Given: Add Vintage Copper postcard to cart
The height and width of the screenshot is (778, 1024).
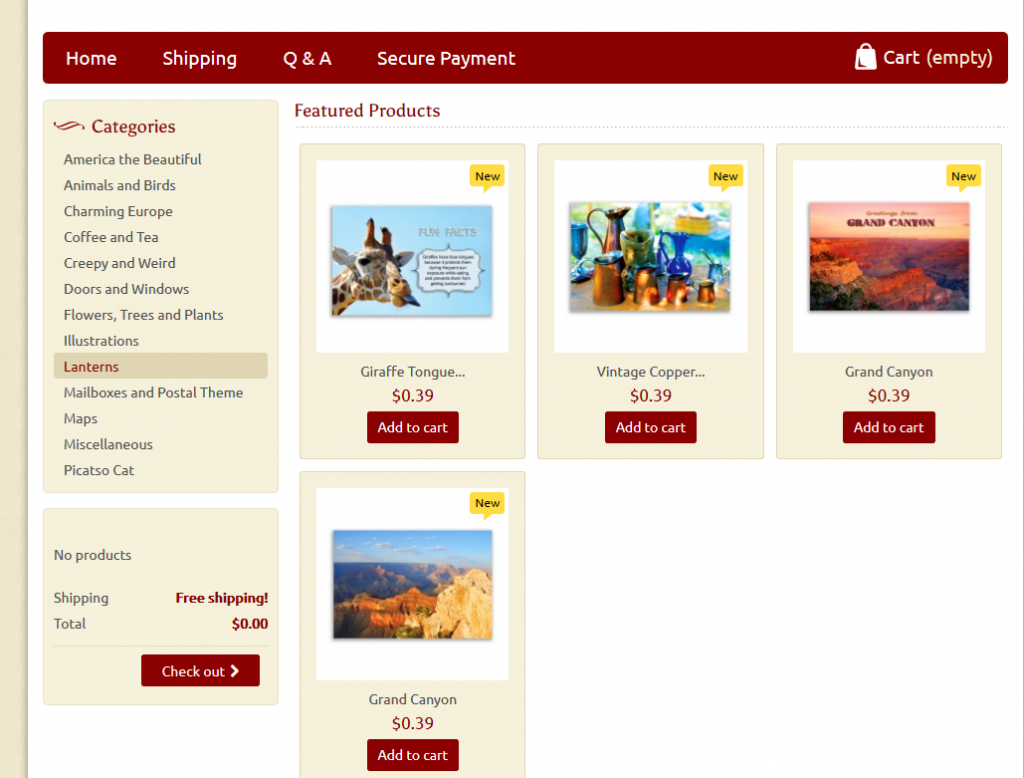Looking at the screenshot, I should (650, 427).
